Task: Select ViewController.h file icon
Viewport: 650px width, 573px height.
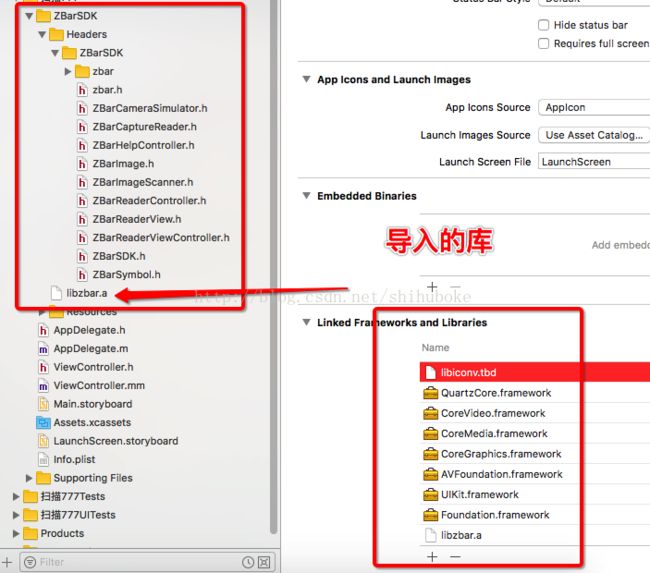Action: pyautogui.click(x=43, y=367)
